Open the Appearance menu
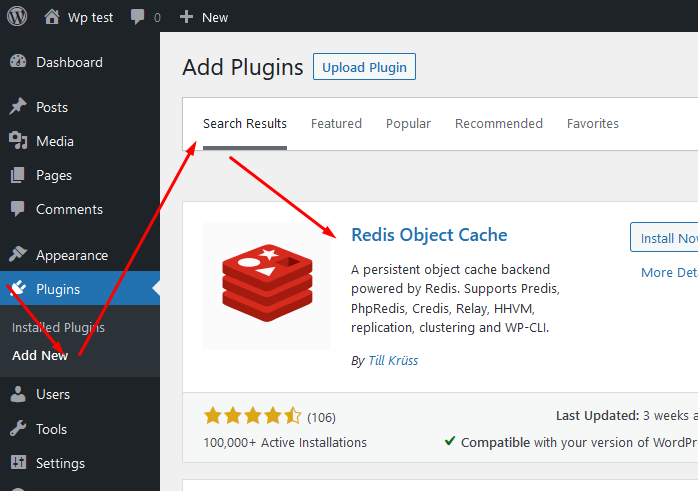The height and width of the screenshot is (491, 698). (x=71, y=255)
